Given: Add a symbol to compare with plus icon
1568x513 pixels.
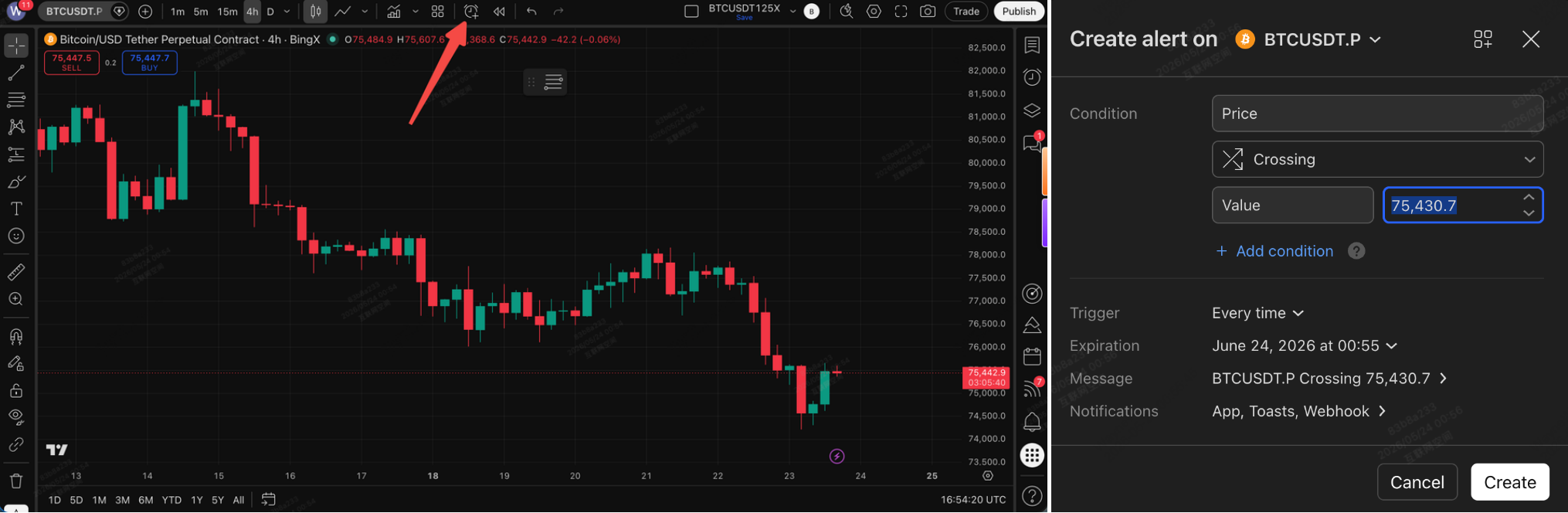Looking at the screenshot, I should coord(145,12).
